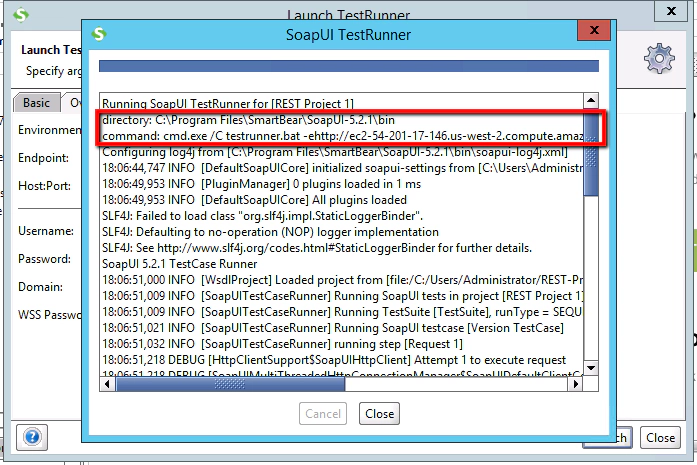697x465 pixels.
Task: Click the Password: label in Launch TestRunner
Action: pyautogui.click(x=44, y=259)
